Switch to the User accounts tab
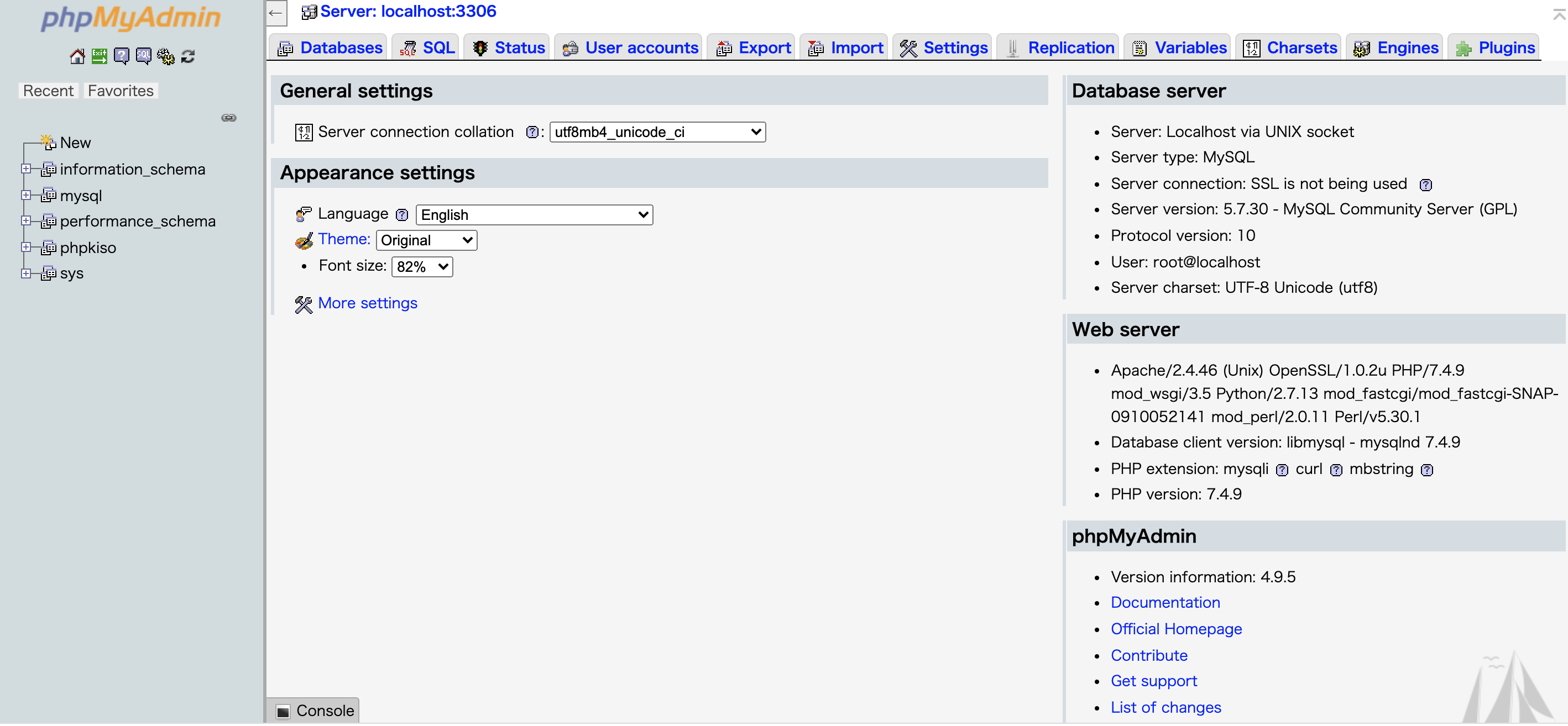The image size is (1568, 726). click(641, 48)
